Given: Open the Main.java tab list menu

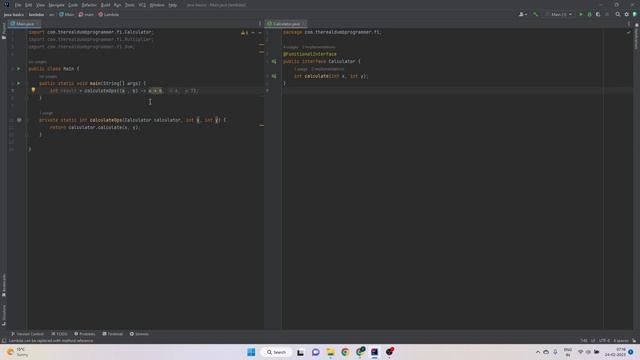Looking at the screenshot, I should (x=260, y=24).
